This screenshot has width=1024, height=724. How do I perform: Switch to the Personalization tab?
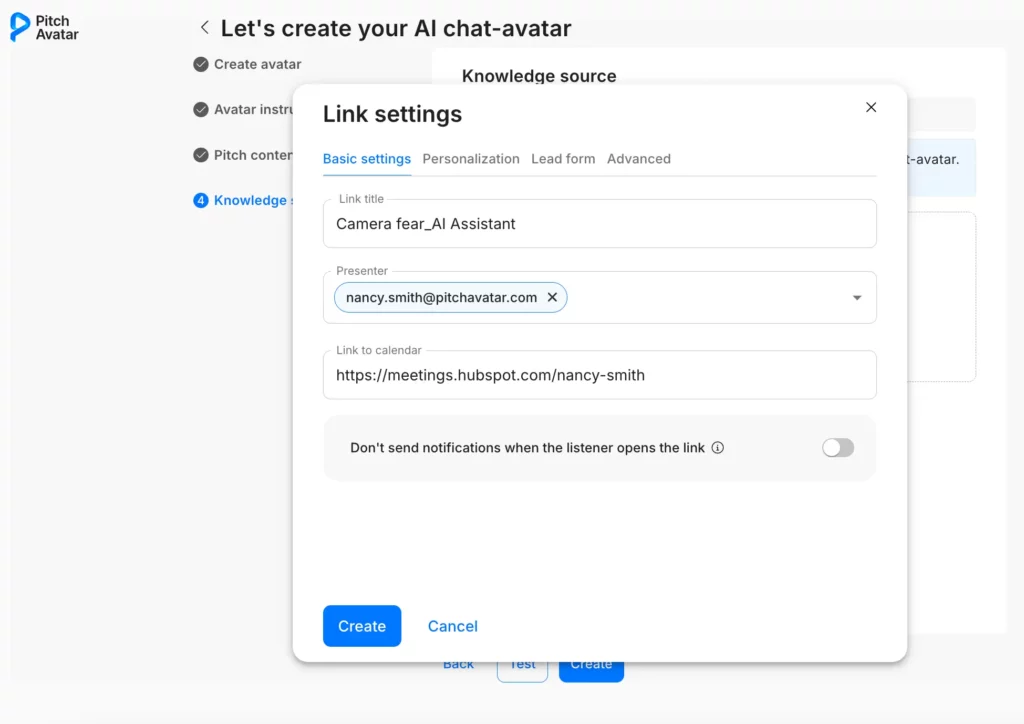(471, 159)
